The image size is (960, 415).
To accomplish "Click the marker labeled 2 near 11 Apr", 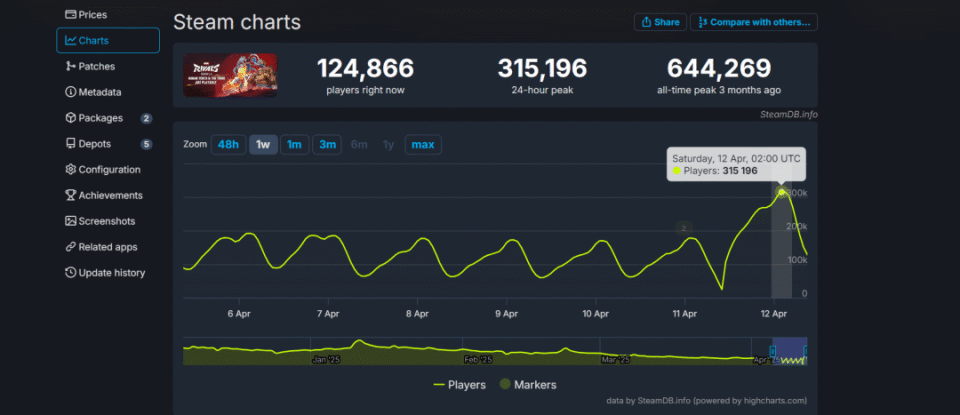I will (x=684, y=228).
